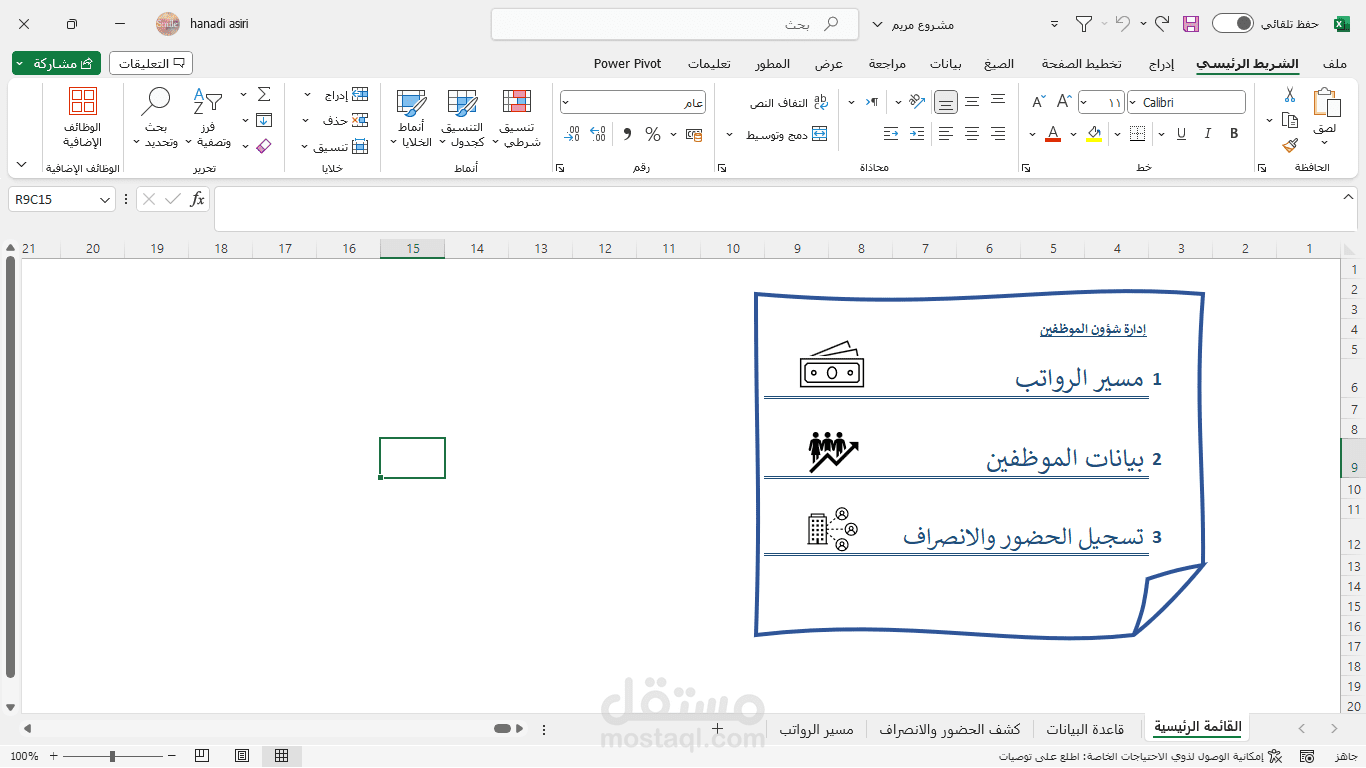The image size is (1366, 768).
Task: Click Percent Style (%) icon
Action: [x=653, y=134]
